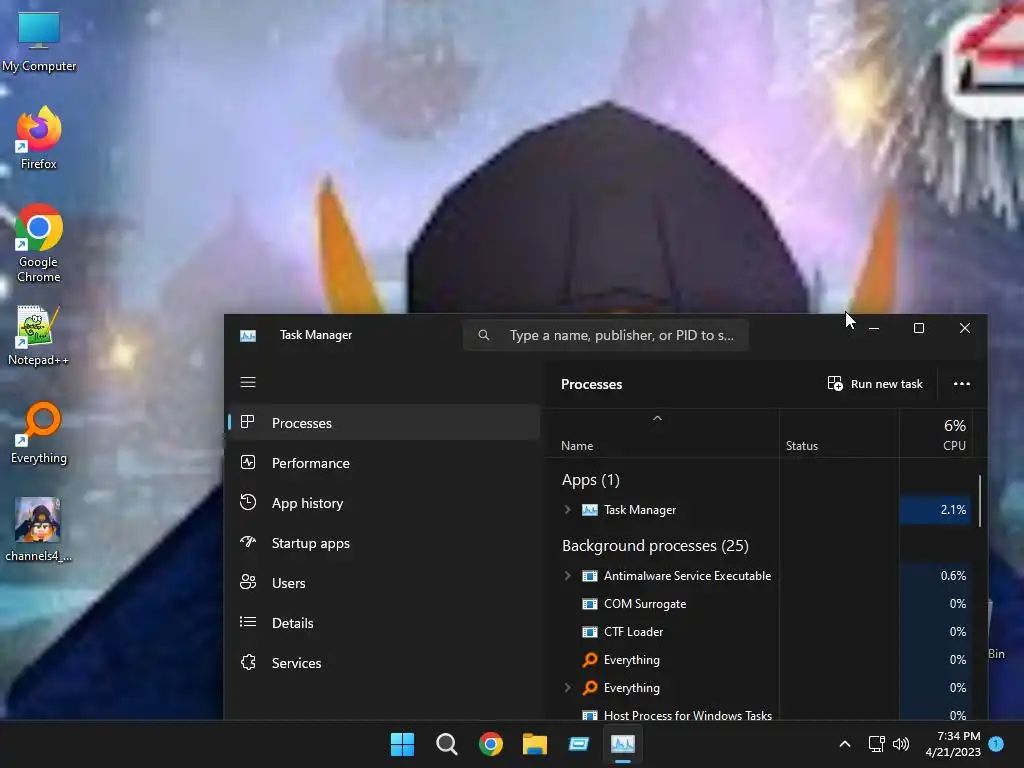Go to the Users page
This screenshot has width=1024, height=768.
click(x=385, y=583)
